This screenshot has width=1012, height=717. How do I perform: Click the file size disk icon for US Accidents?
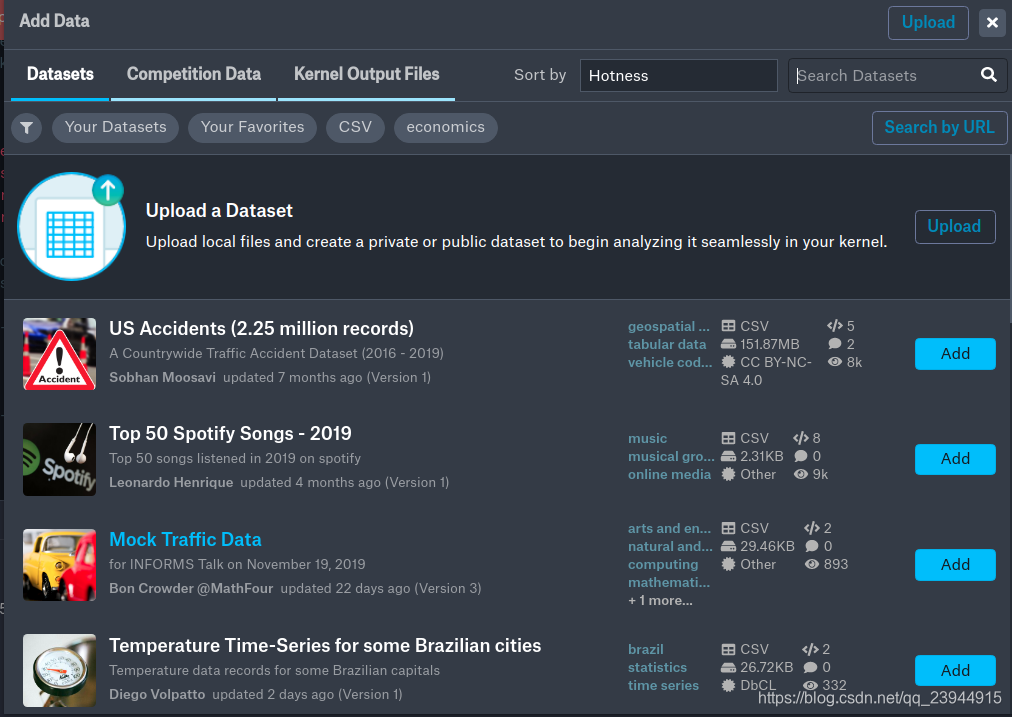pos(728,344)
